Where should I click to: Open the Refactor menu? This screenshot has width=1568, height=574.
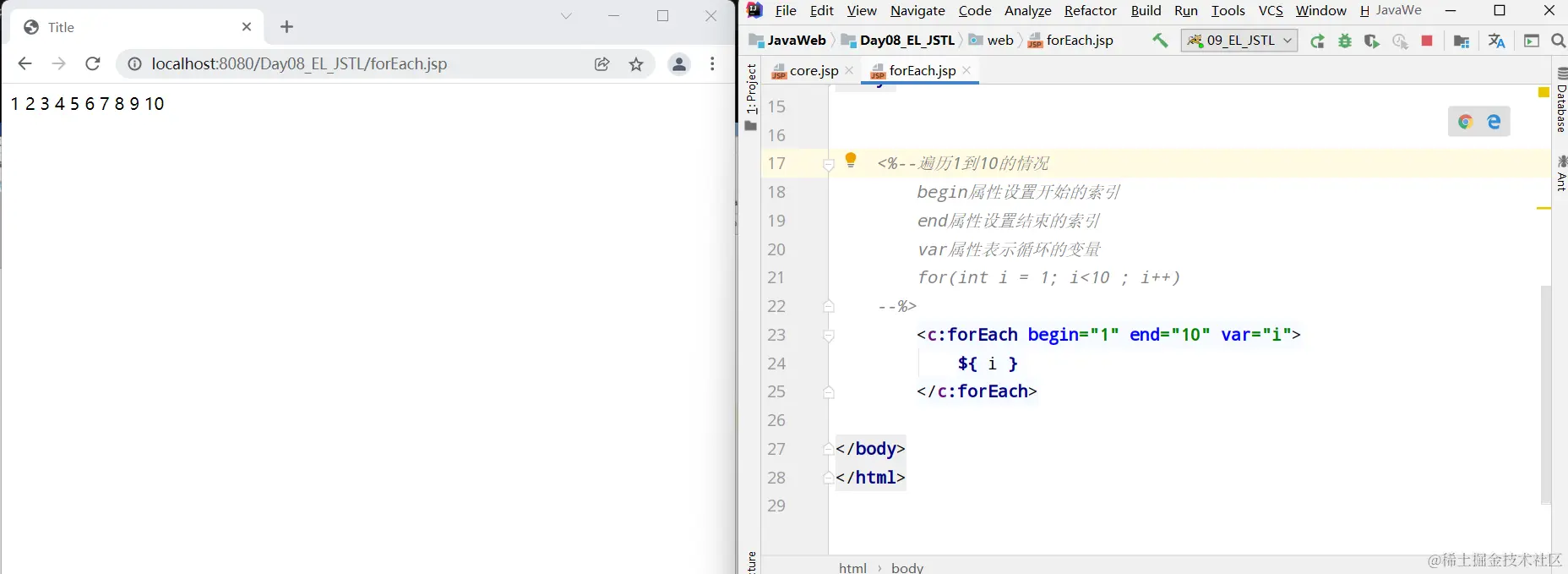tap(1090, 10)
